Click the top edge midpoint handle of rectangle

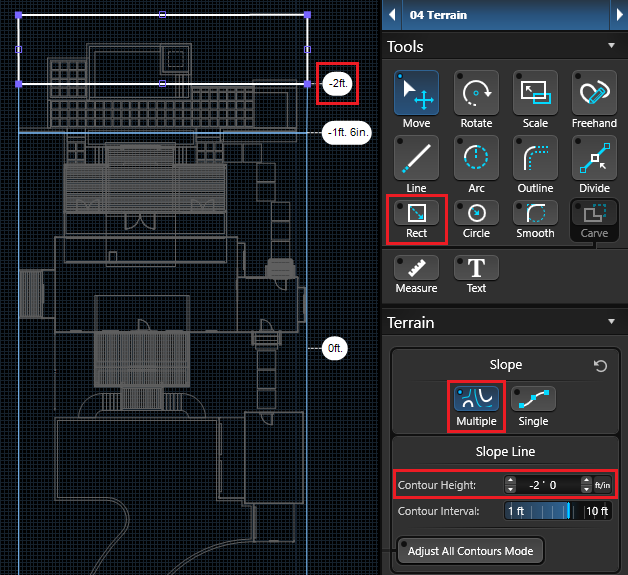pos(162,15)
